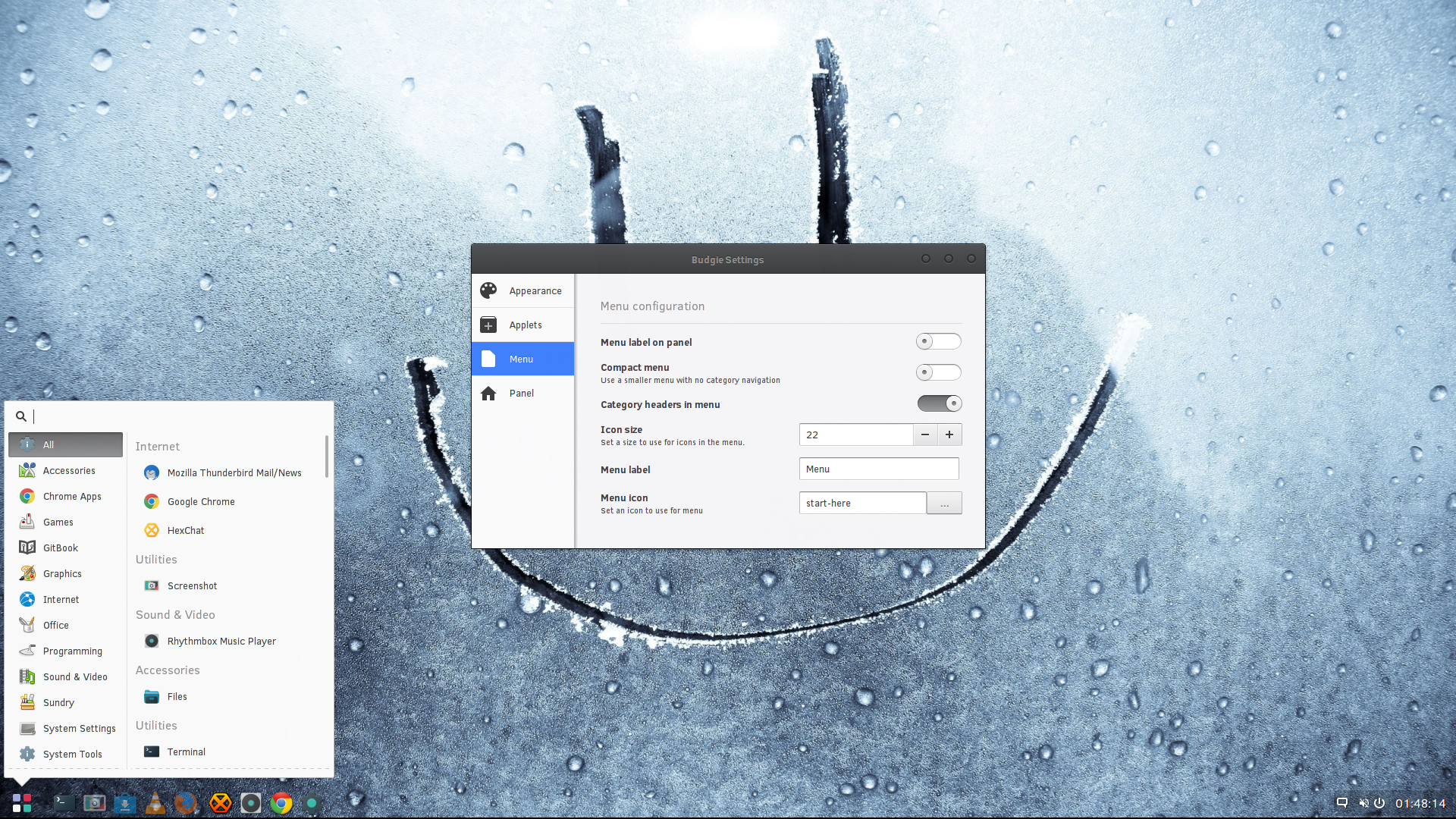Click the Menu page document icon
Image resolution: width=1456 pixels, height=819 pixels.
[x=488, y=359]
